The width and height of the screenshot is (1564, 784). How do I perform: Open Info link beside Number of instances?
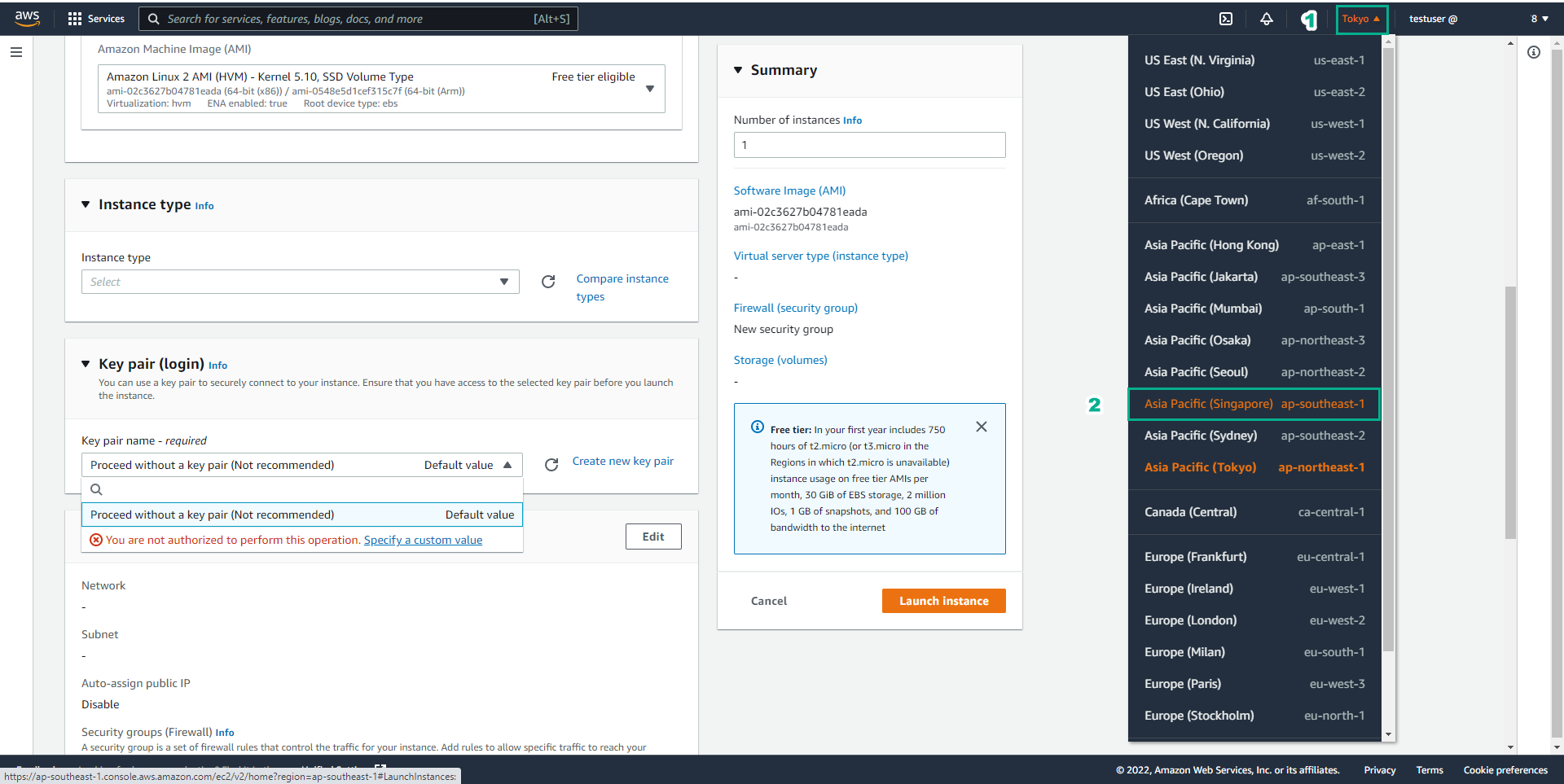coord(852,120)
